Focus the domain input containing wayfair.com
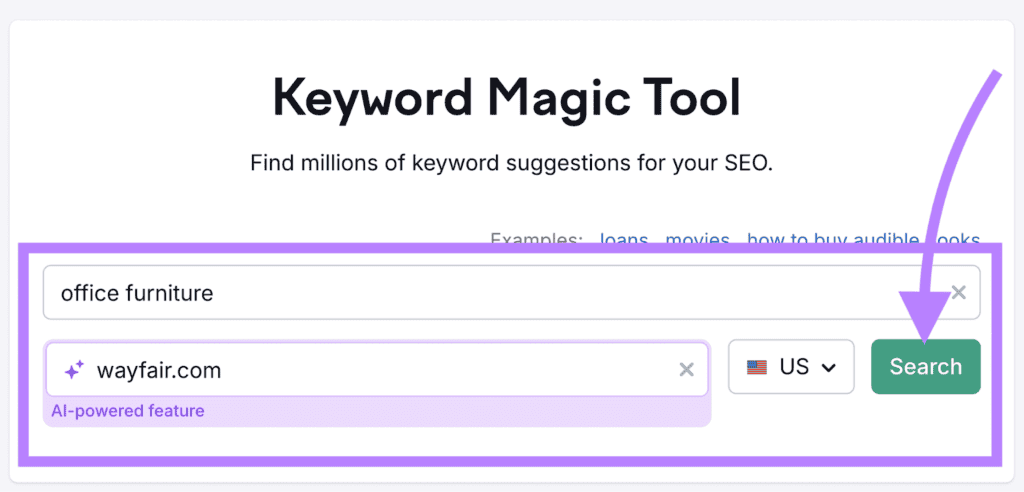 [x=400, y=370]
